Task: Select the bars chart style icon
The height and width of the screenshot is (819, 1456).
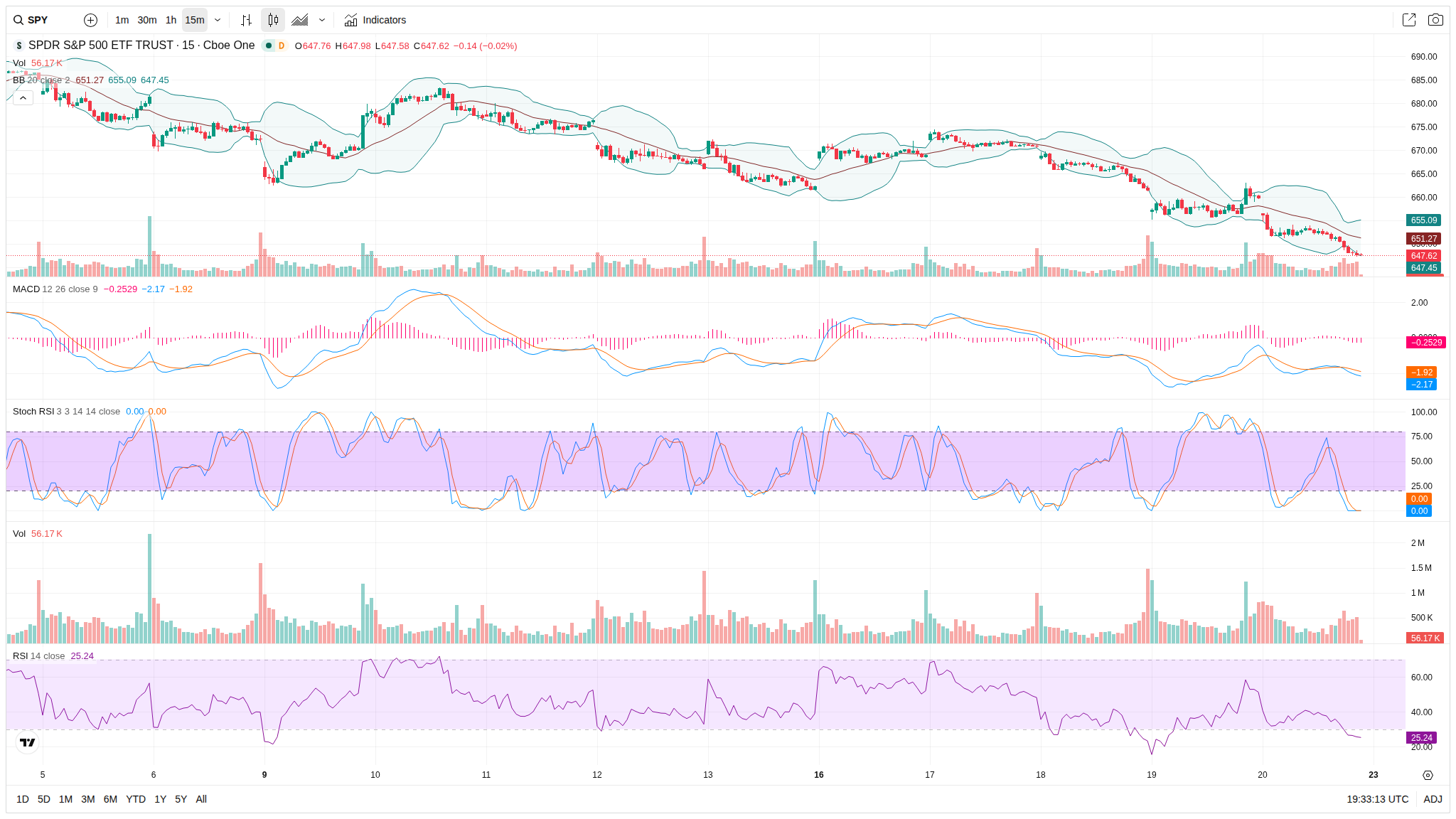Action: pos(246,20)
